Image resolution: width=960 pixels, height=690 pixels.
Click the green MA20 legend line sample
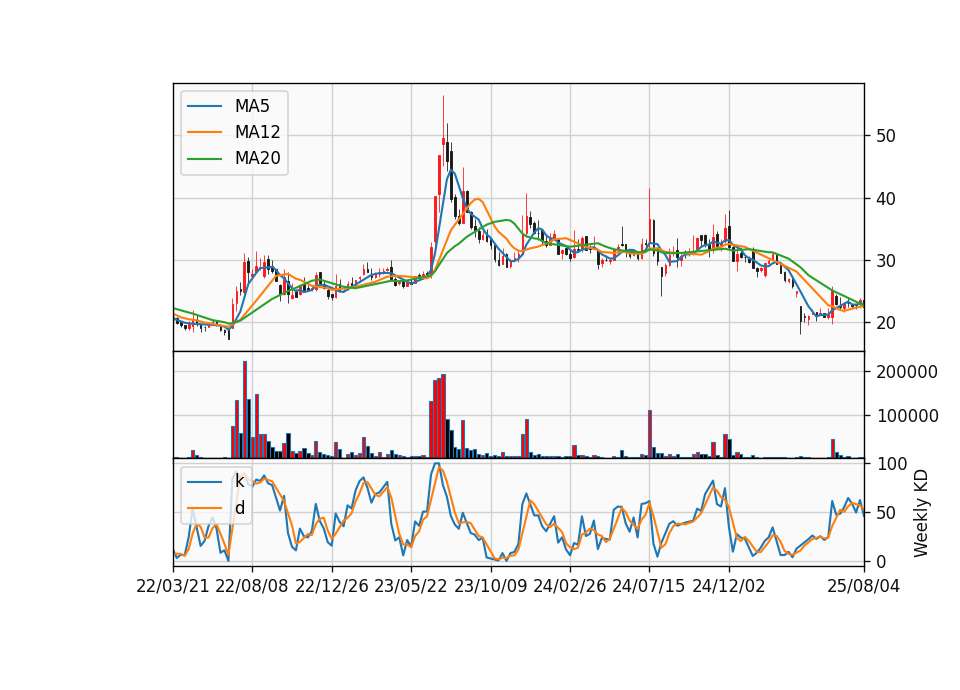pyautogui.click(x=204, y=159)
